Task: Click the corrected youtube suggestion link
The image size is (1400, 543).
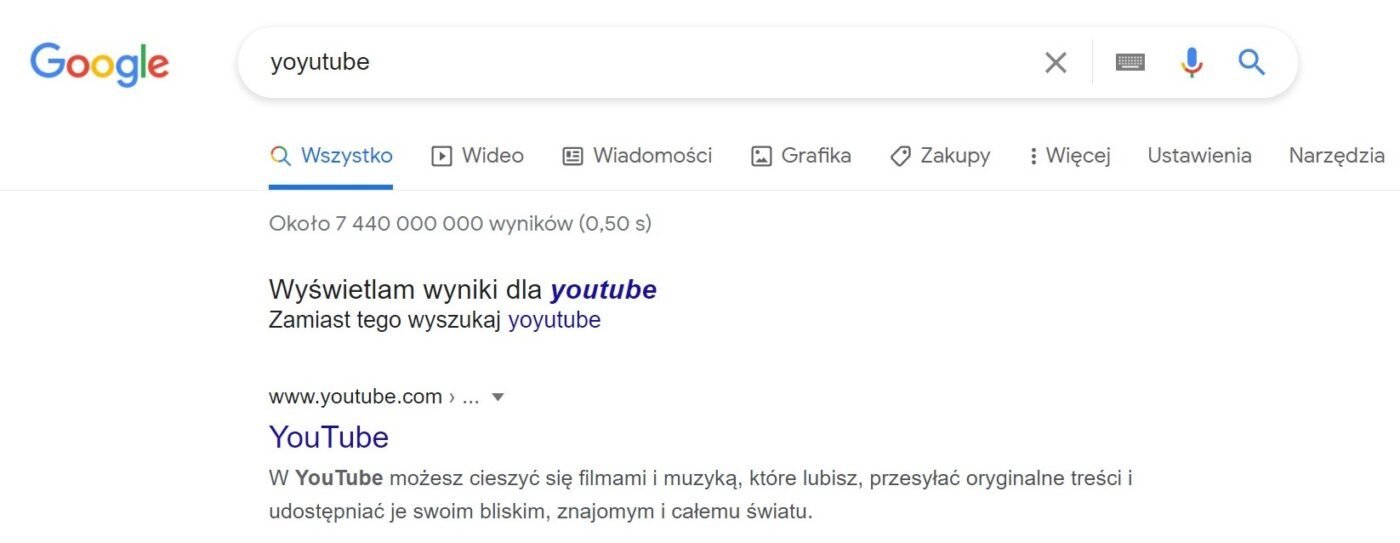Action: tap(604, 290)
